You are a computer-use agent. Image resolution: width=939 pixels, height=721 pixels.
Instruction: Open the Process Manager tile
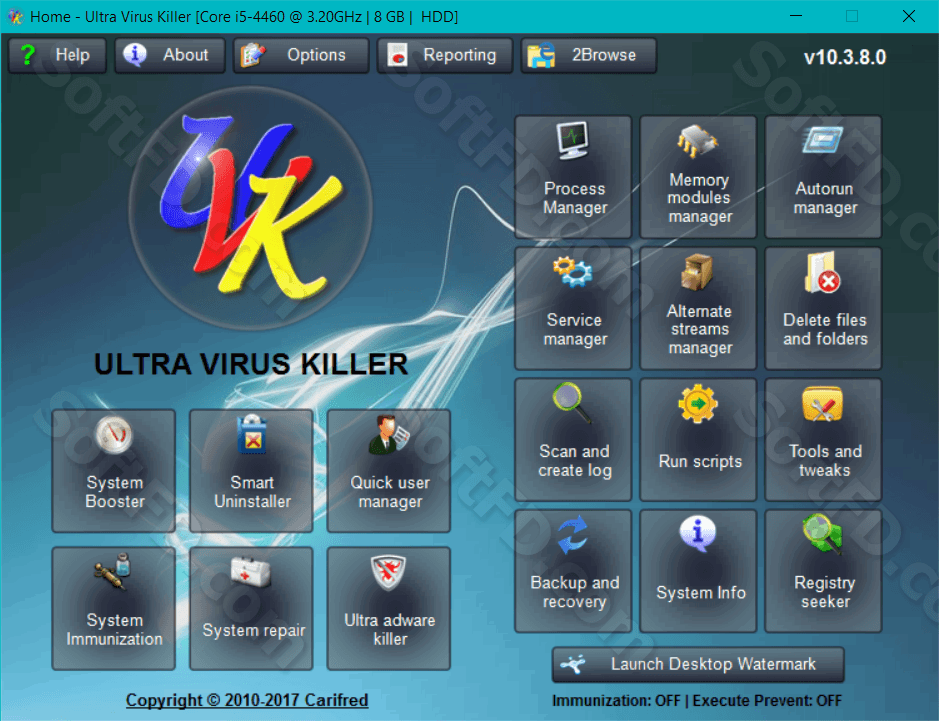[x=573, y=177]
